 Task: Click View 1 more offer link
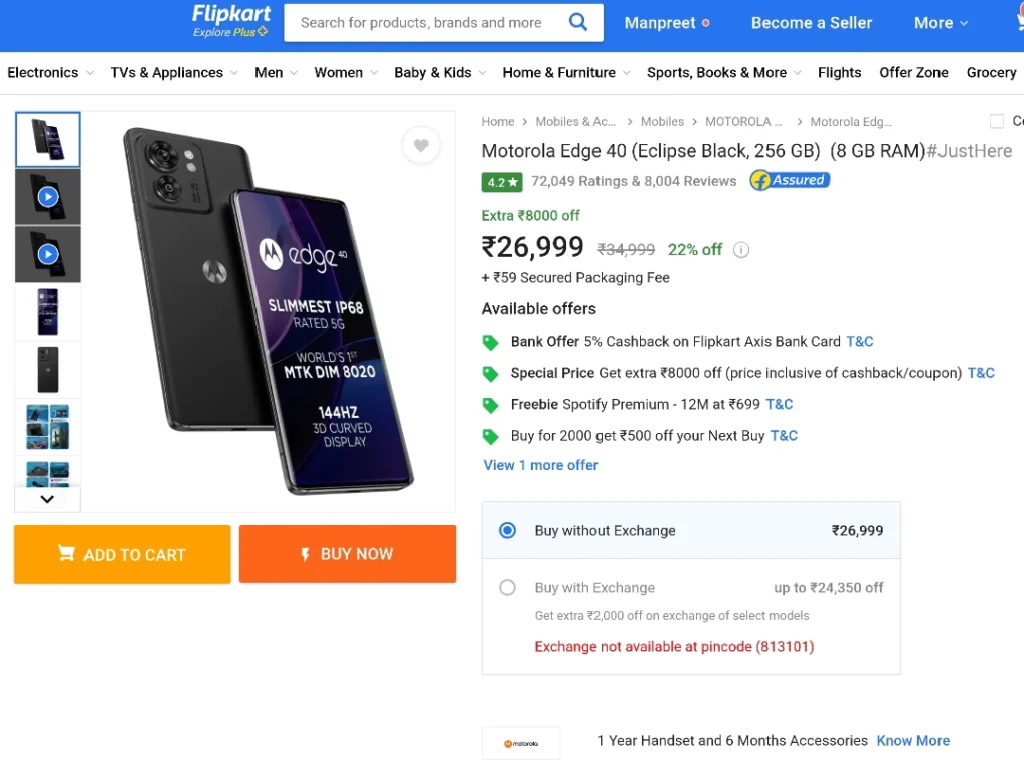[540, 465]
